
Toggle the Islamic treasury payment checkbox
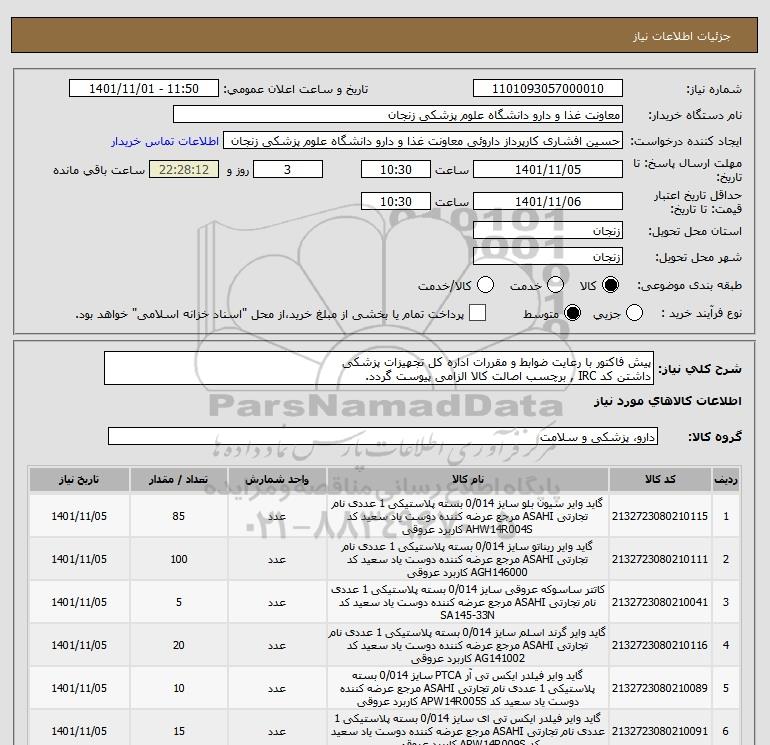477,313
